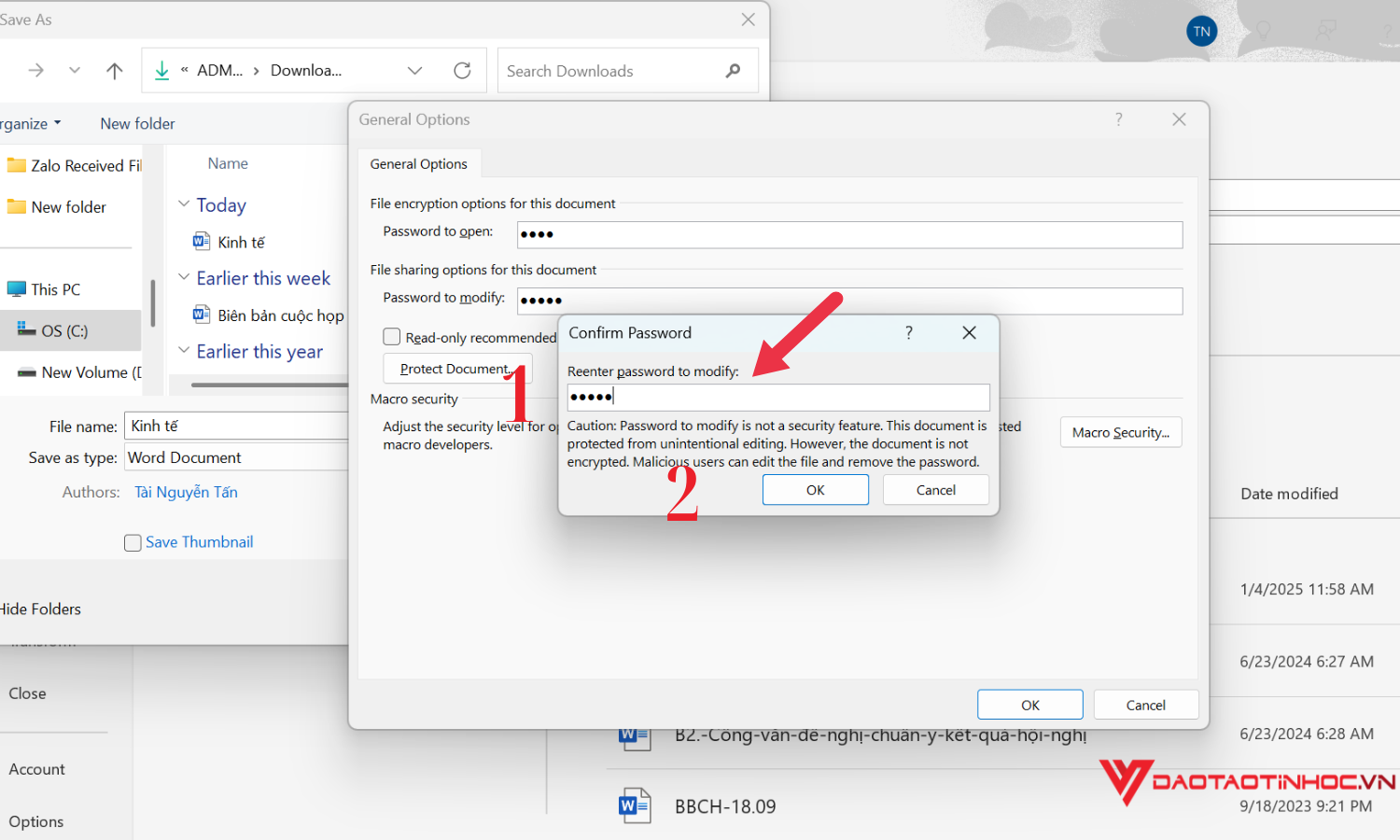Cancel the Confirm Password dialog
1400x840 pixels.
935,490
